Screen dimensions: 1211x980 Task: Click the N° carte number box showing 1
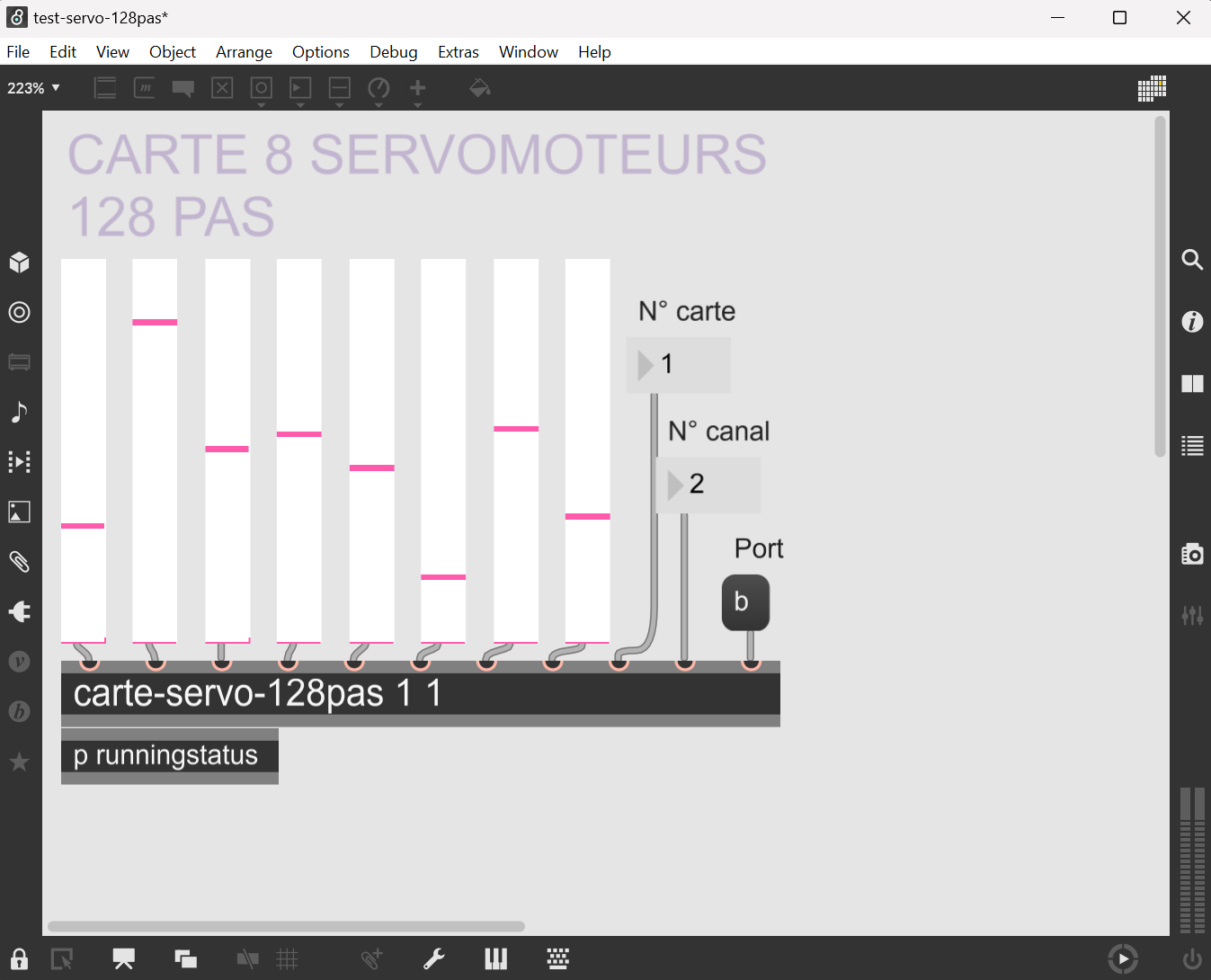coord(679,365)
